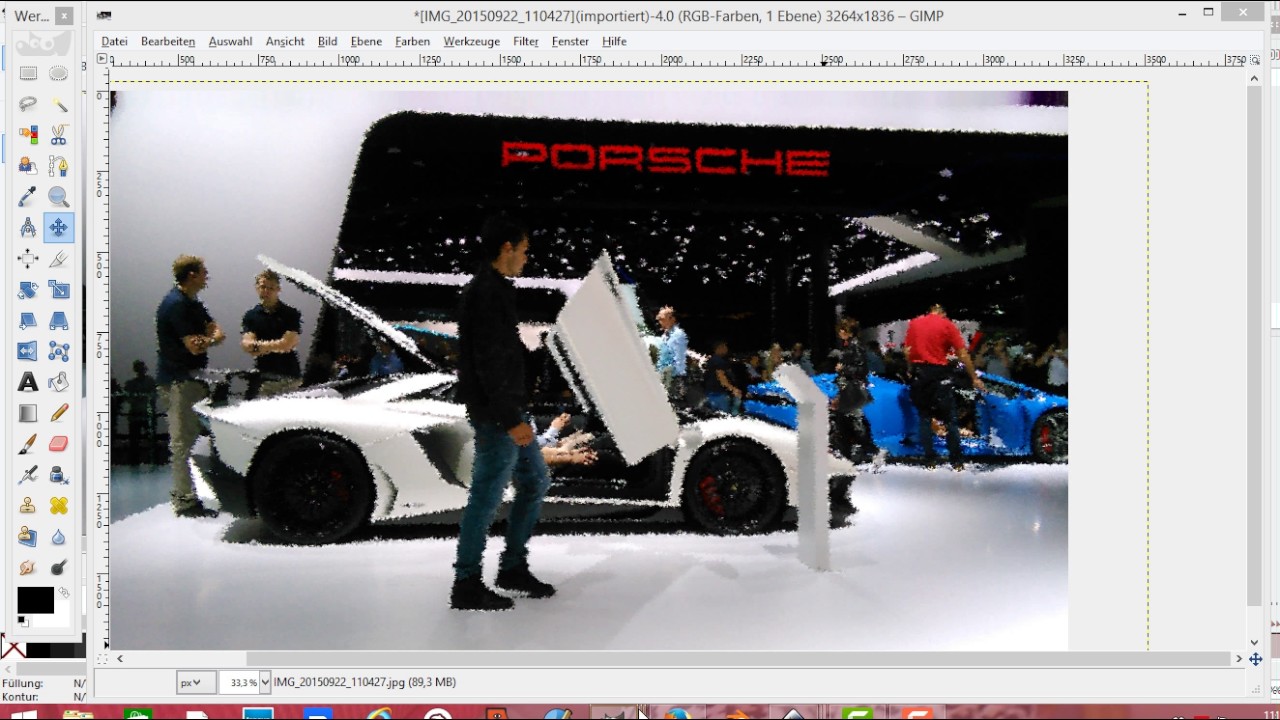Click the navigation preview cross icon
The height and width of the screenshot is (720, 1280).
point(1255,659)
